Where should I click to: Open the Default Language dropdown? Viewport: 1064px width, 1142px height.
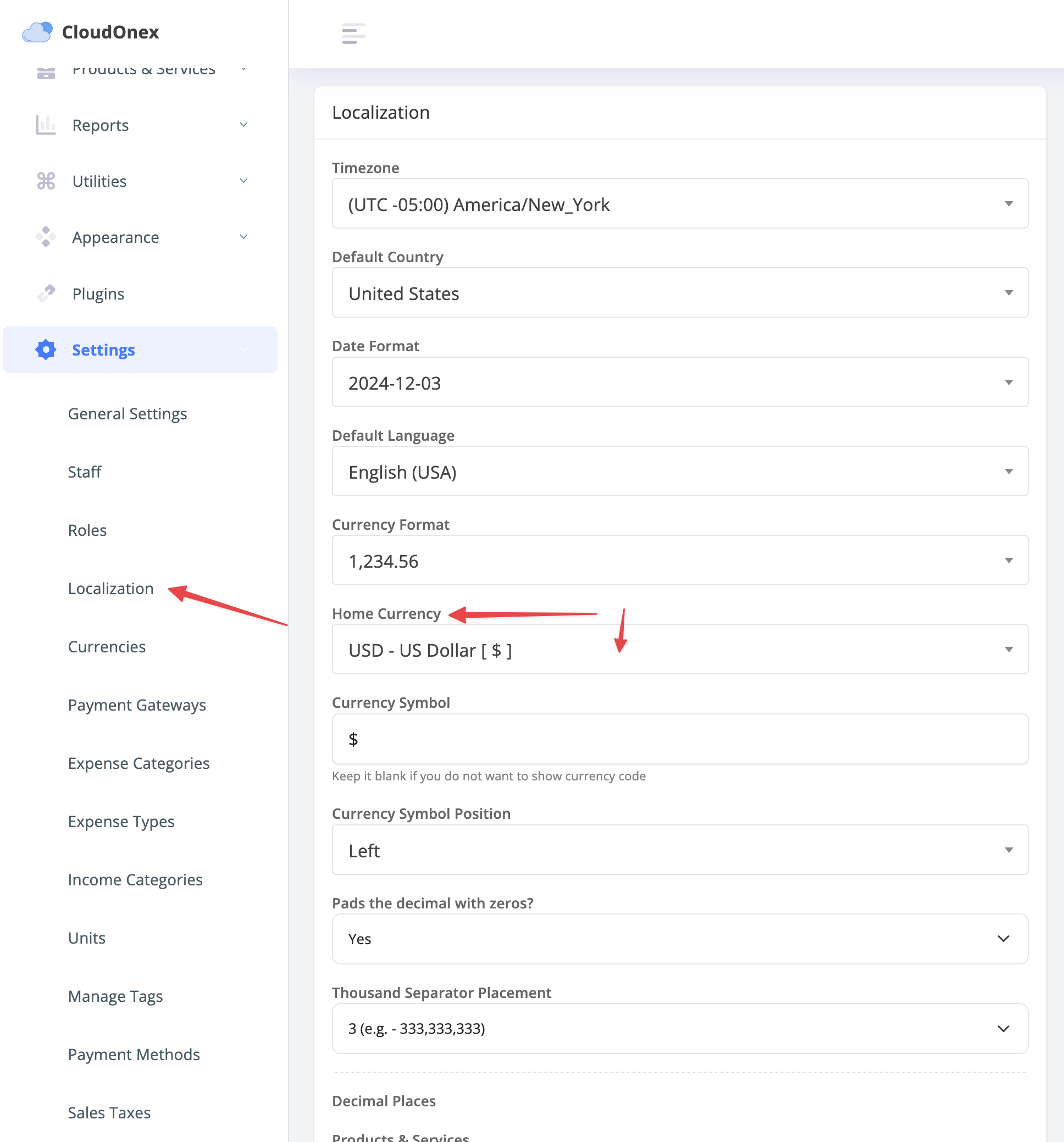tap(680, 472)
